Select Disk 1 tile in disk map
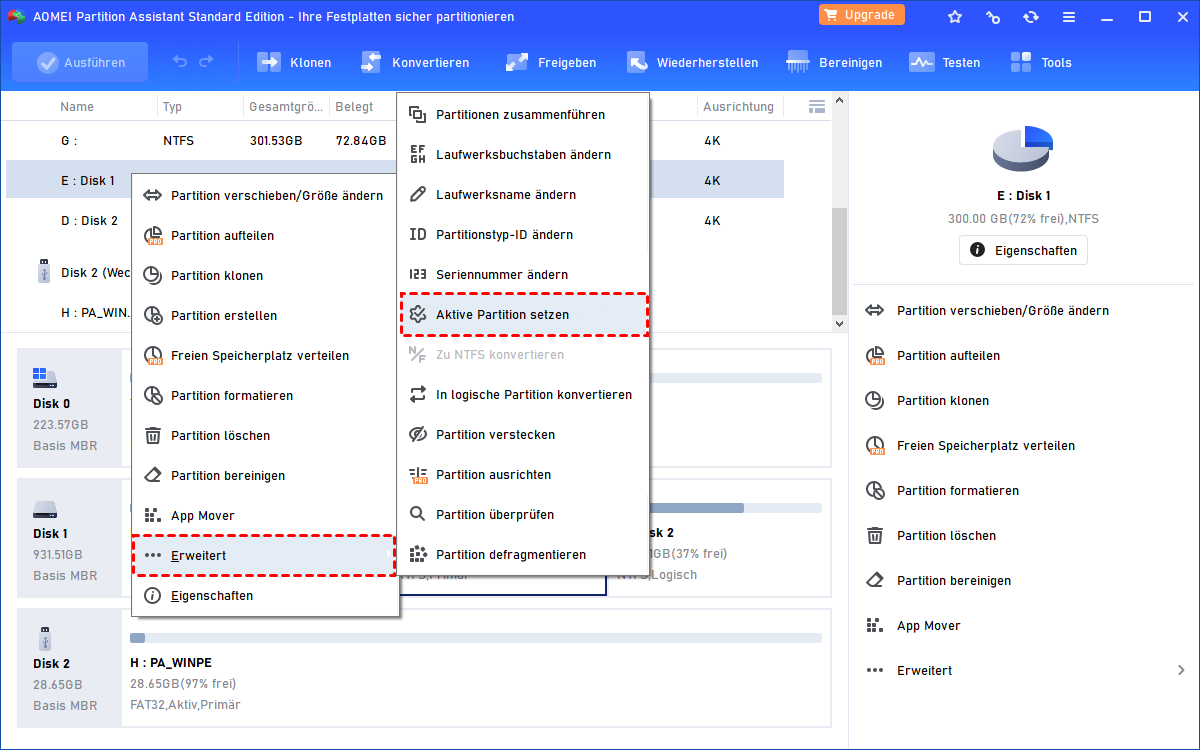 point(68,539)
